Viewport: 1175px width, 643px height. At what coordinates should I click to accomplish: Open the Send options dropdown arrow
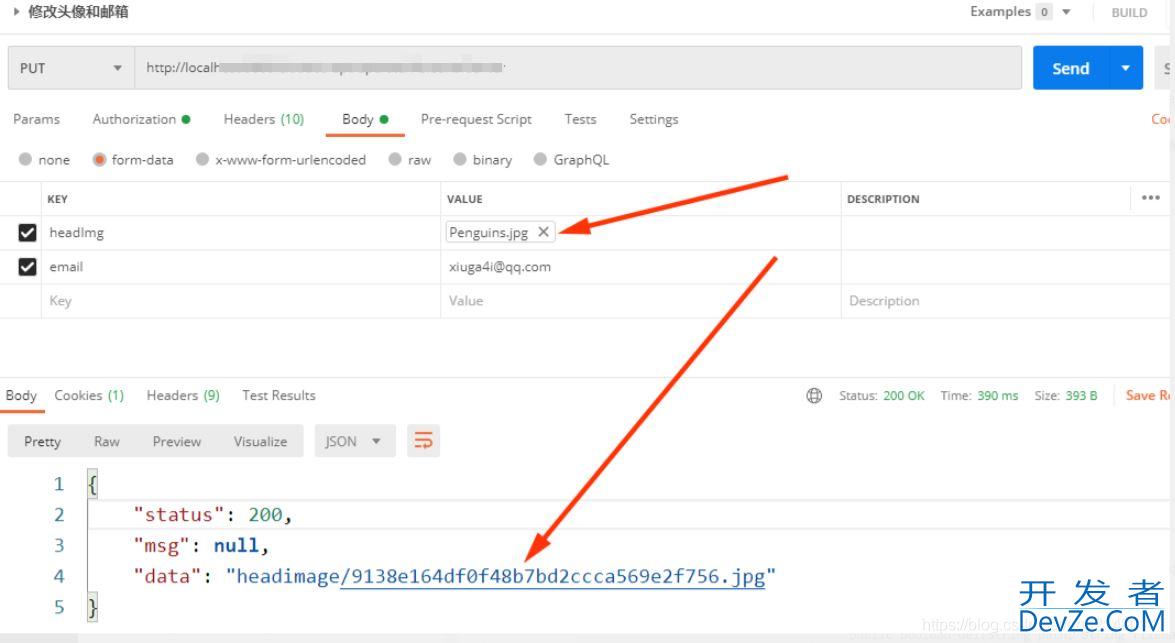(1126, 68)
